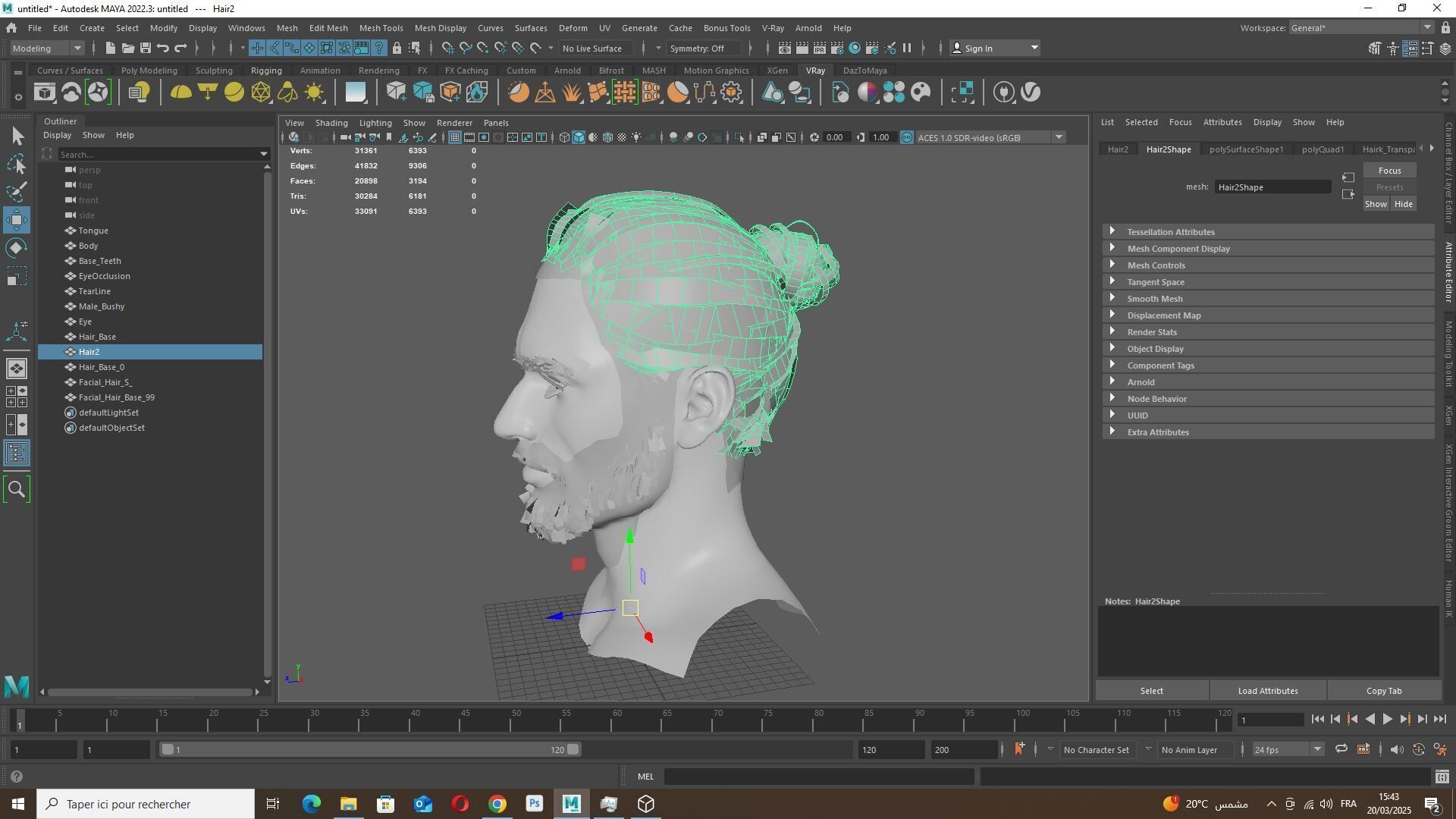Open the viewport Shading menu
Image resolution: width=1456 pixels, height=819 pixels.
coord(331,123)
